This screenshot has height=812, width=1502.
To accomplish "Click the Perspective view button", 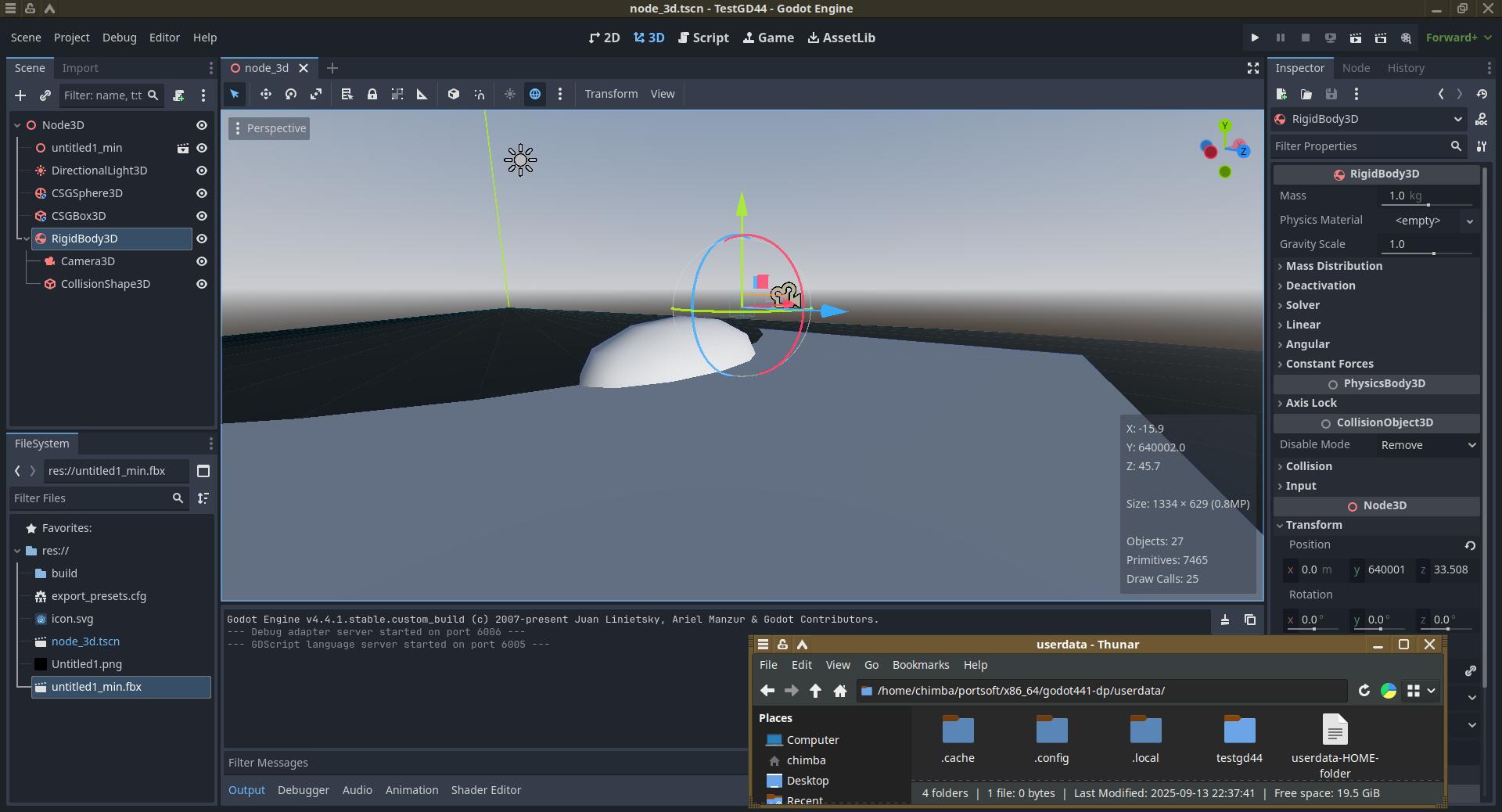I will 269,128.
